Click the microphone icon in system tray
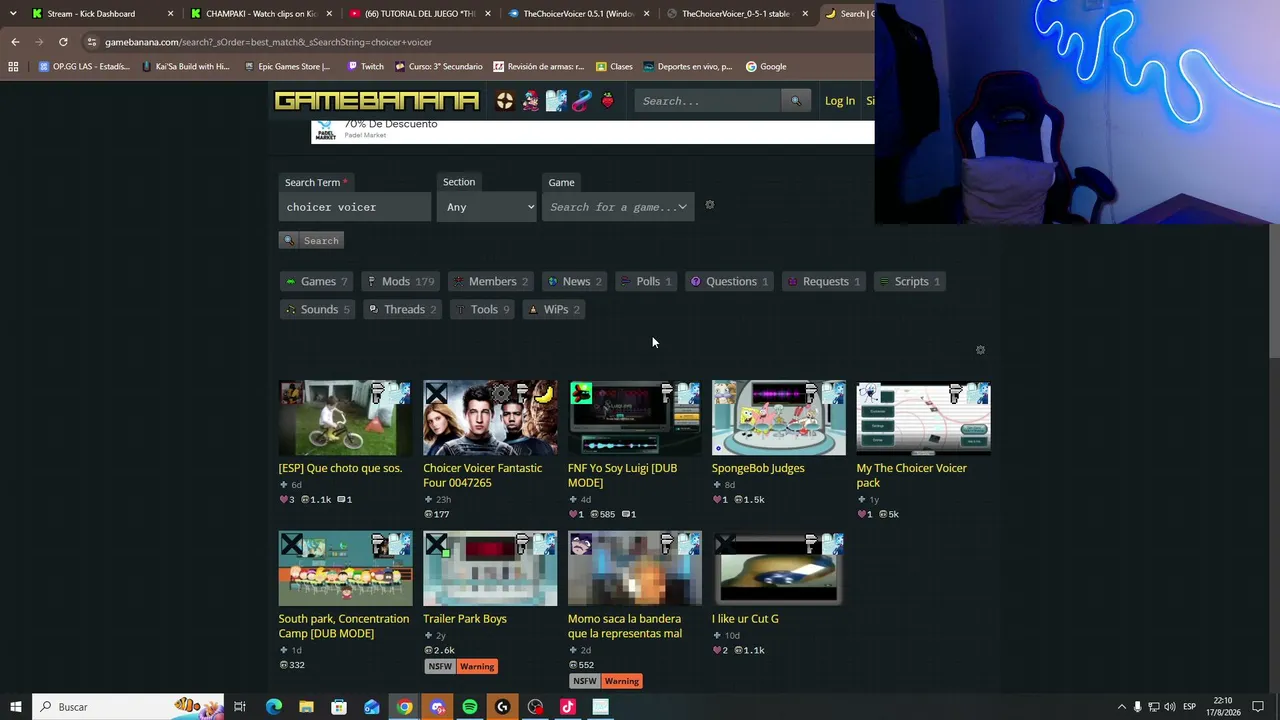 tap(1137, 707)
